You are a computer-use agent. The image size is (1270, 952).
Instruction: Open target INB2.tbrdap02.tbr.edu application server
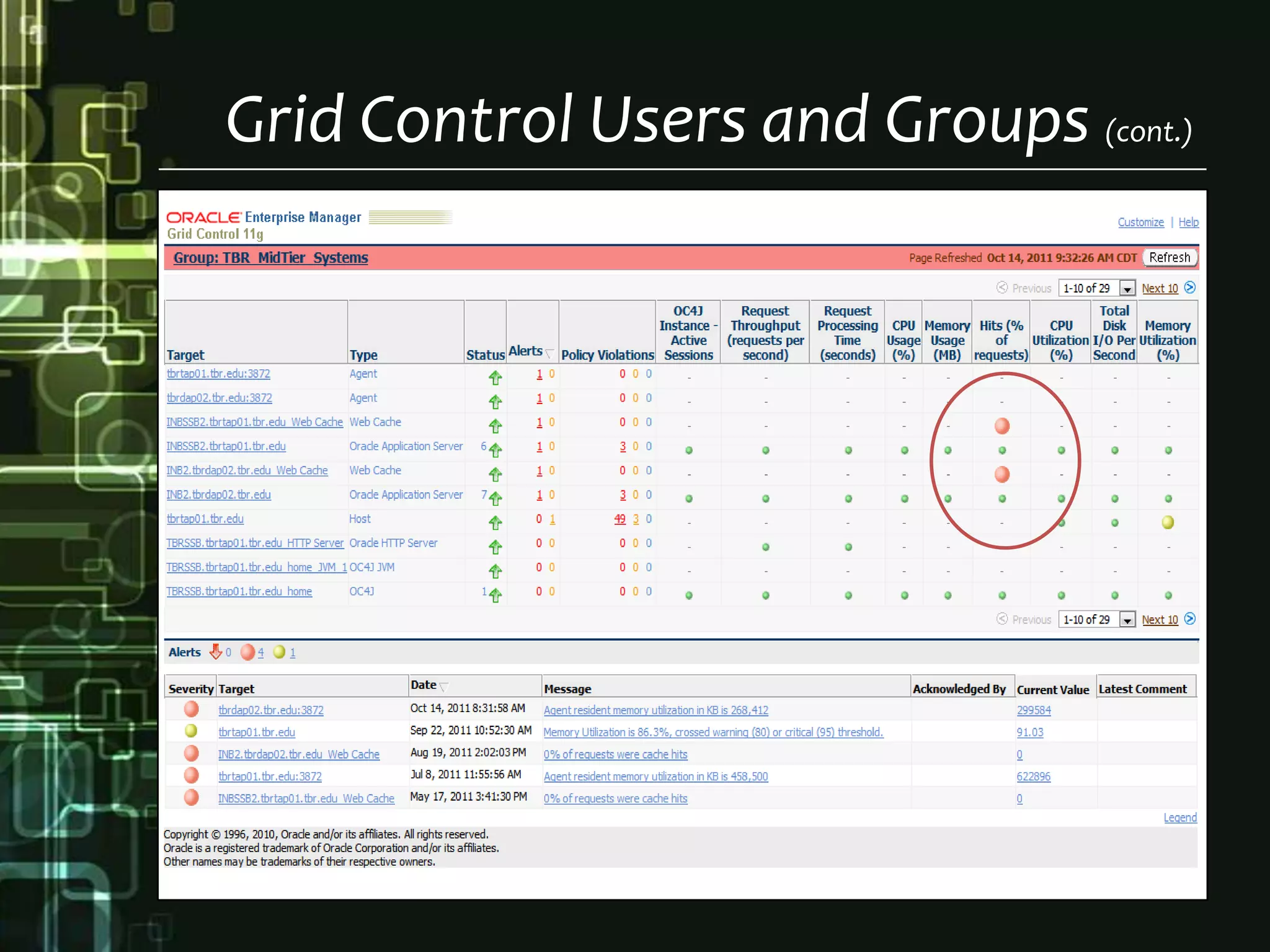coord(218,495)
